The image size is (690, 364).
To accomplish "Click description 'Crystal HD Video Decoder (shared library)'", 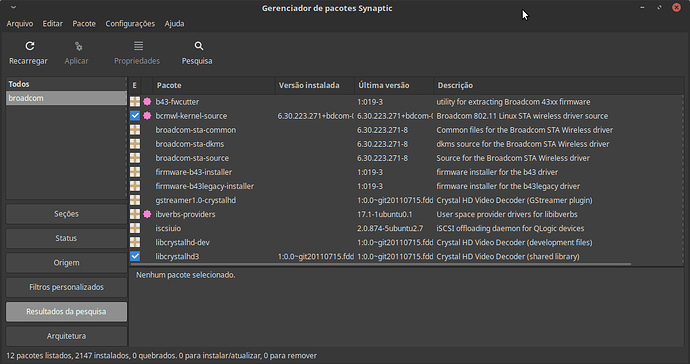I will pyautogui.click(x=508, y=256).
